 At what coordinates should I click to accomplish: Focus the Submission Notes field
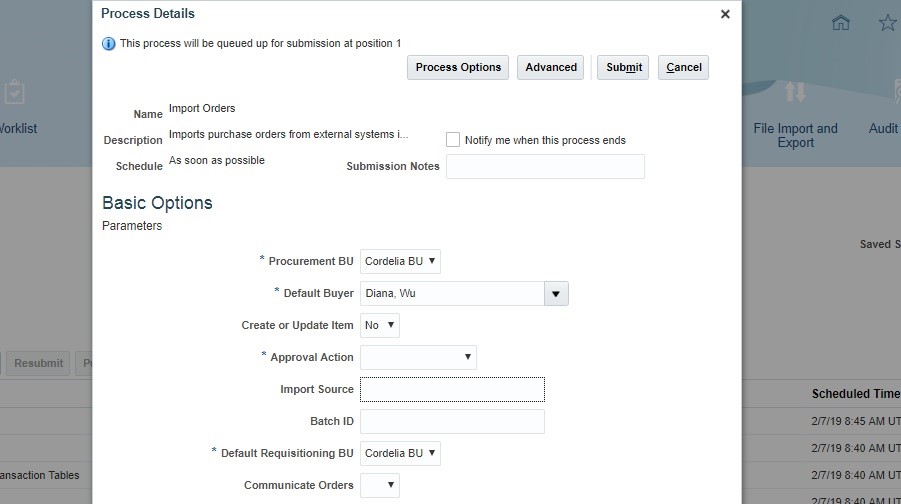pos(545,167)
